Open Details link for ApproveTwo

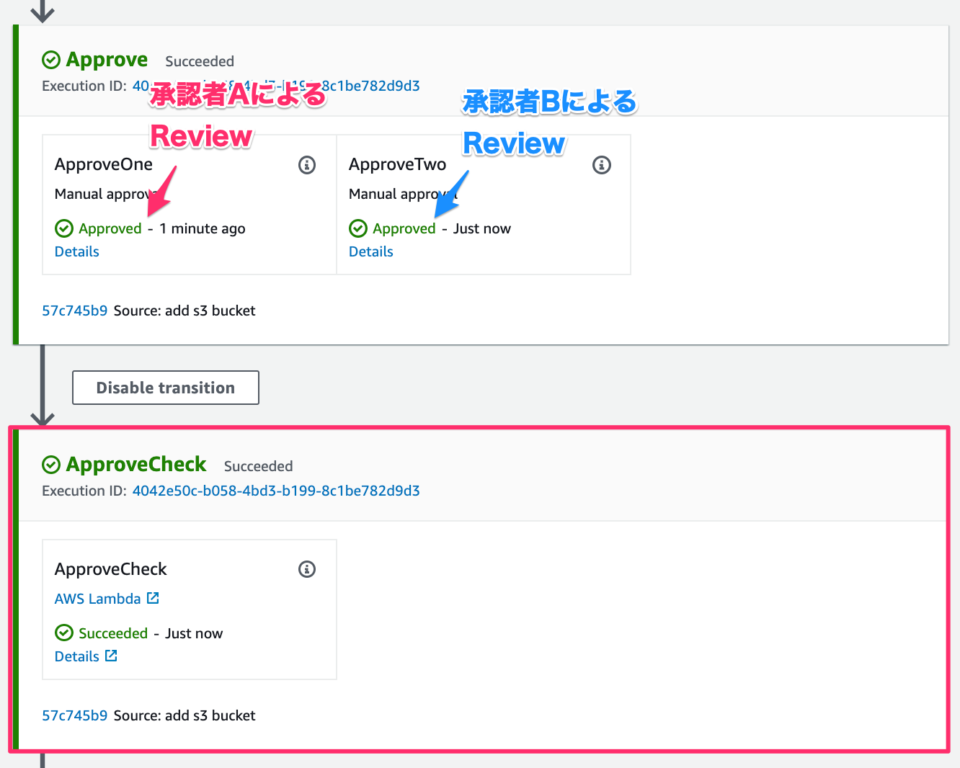[x=370, y=251]
